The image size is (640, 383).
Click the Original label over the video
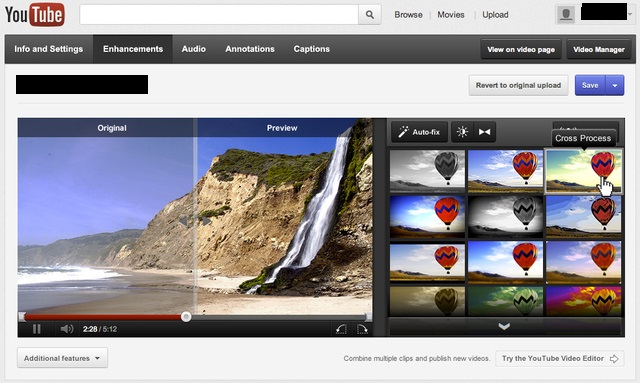tap(112, 128)
